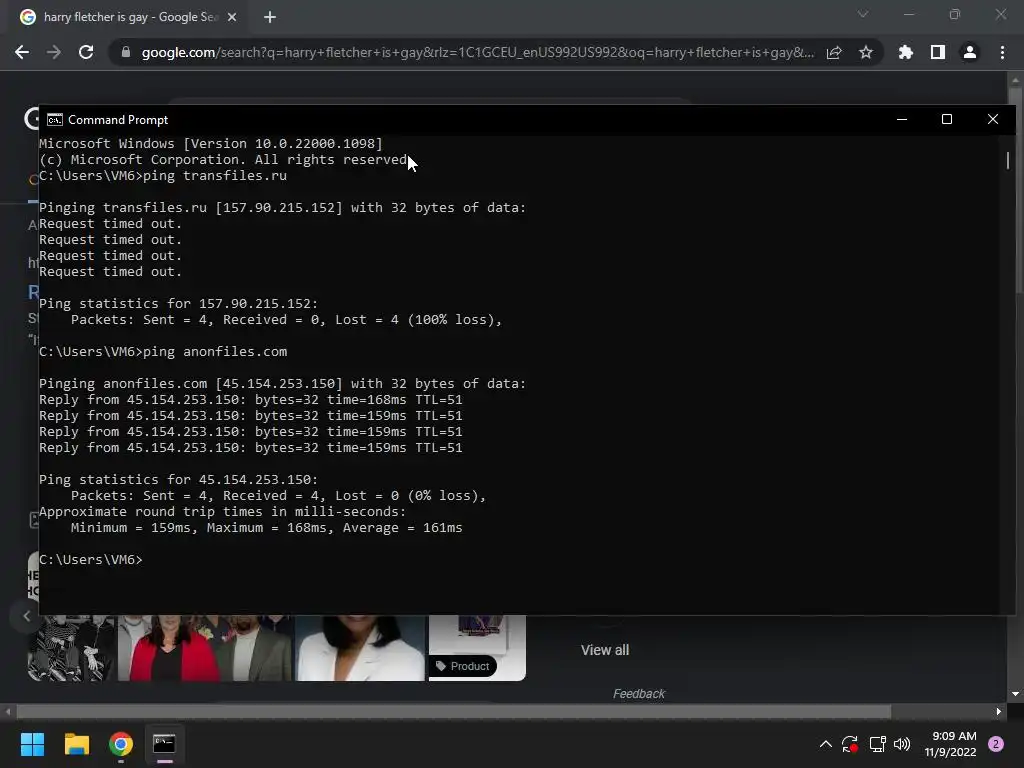Open the Chrome extensions puzzle icon
The width and height of the screenshot is (1024, 768).
[906, 52]
